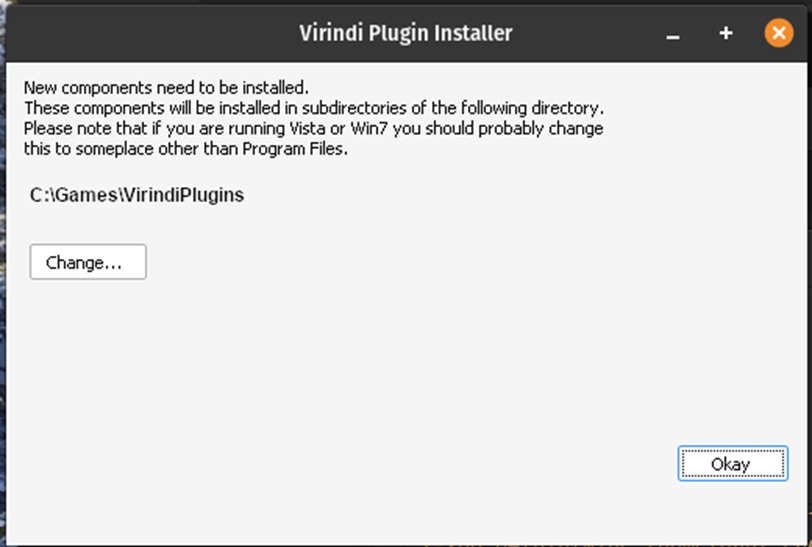Viewport: 812px width, 547px height.
Task: Click the empty title bar left of the title
Action: [x=150, y=33]
